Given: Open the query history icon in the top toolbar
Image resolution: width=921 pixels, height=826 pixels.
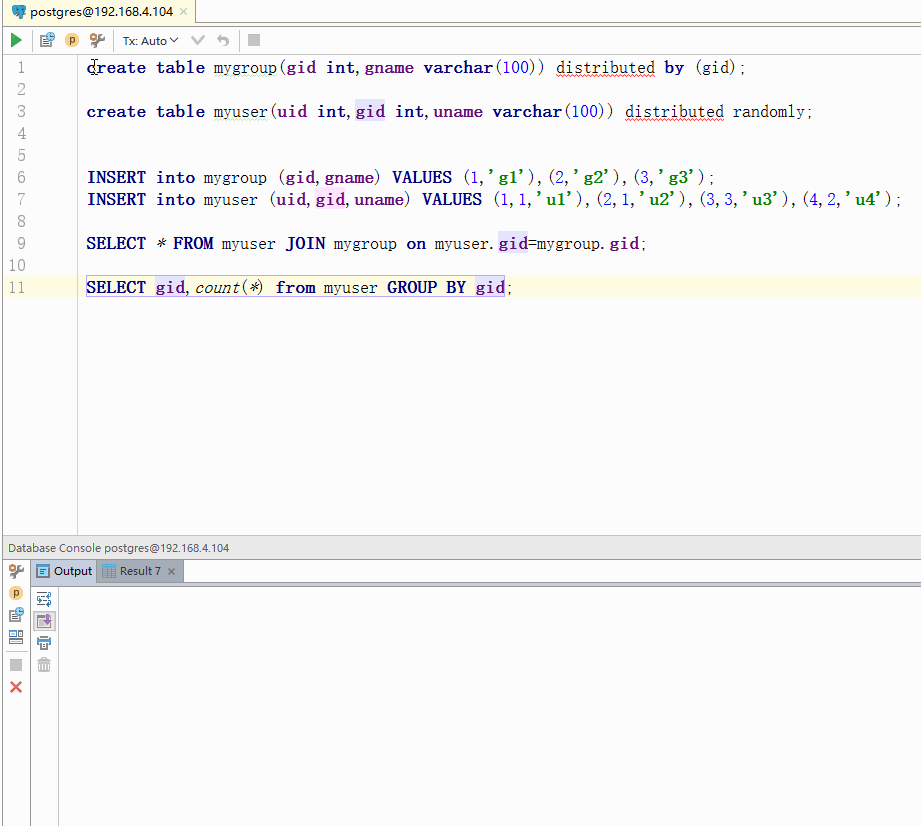Looking at the screenshot, I should tap(47, 40).
